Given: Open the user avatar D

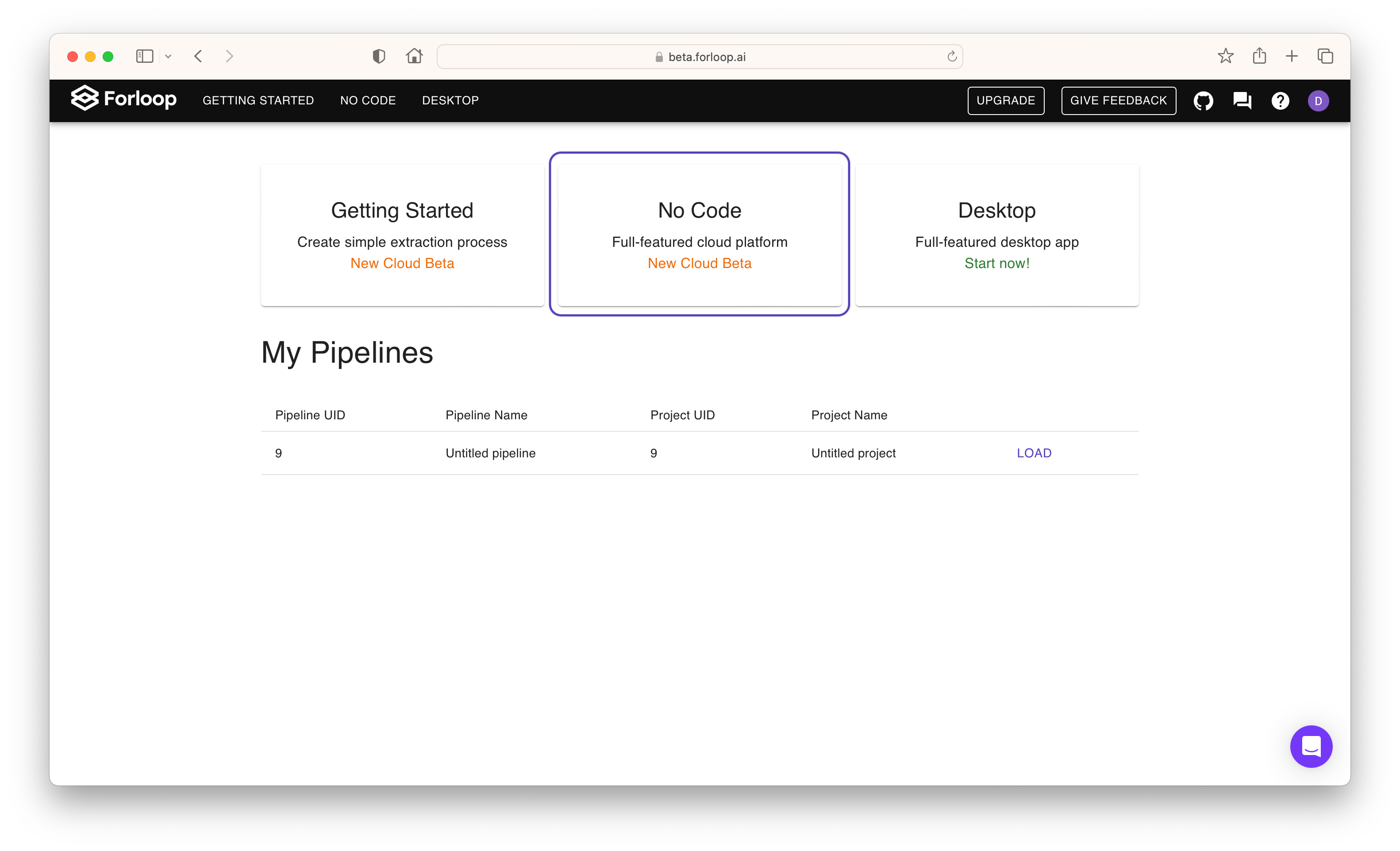Looking at the screenshot, I should 1318,101.
